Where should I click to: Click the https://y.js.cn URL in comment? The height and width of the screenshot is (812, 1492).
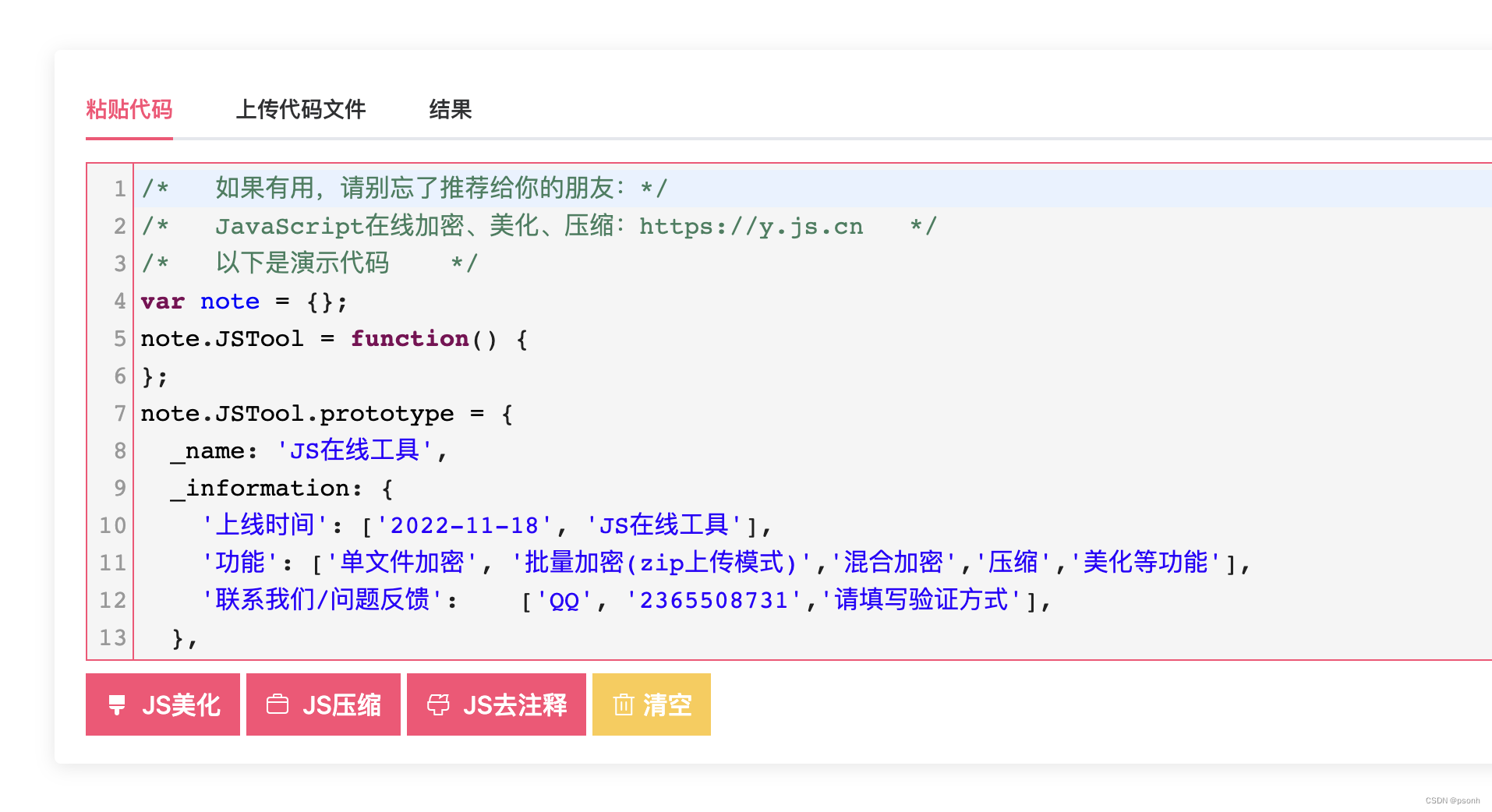[751, 227]
